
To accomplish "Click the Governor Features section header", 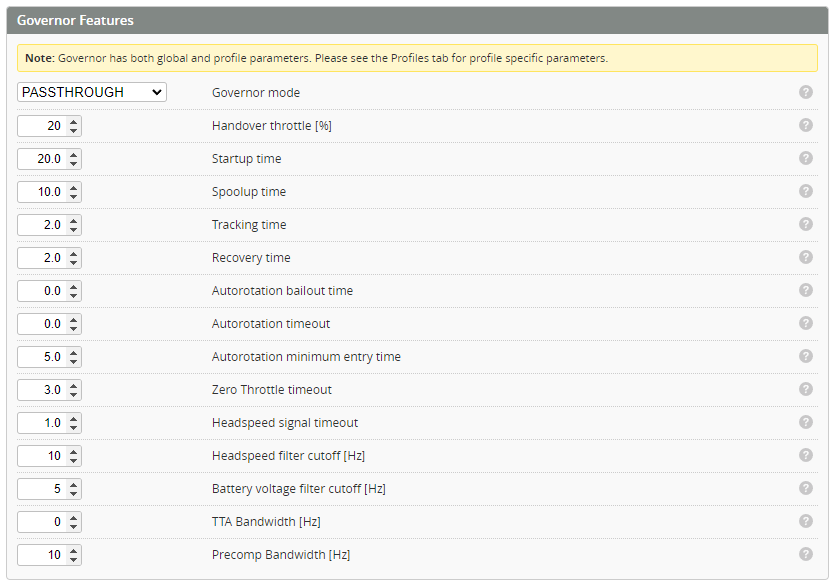I will pos(76,20).
